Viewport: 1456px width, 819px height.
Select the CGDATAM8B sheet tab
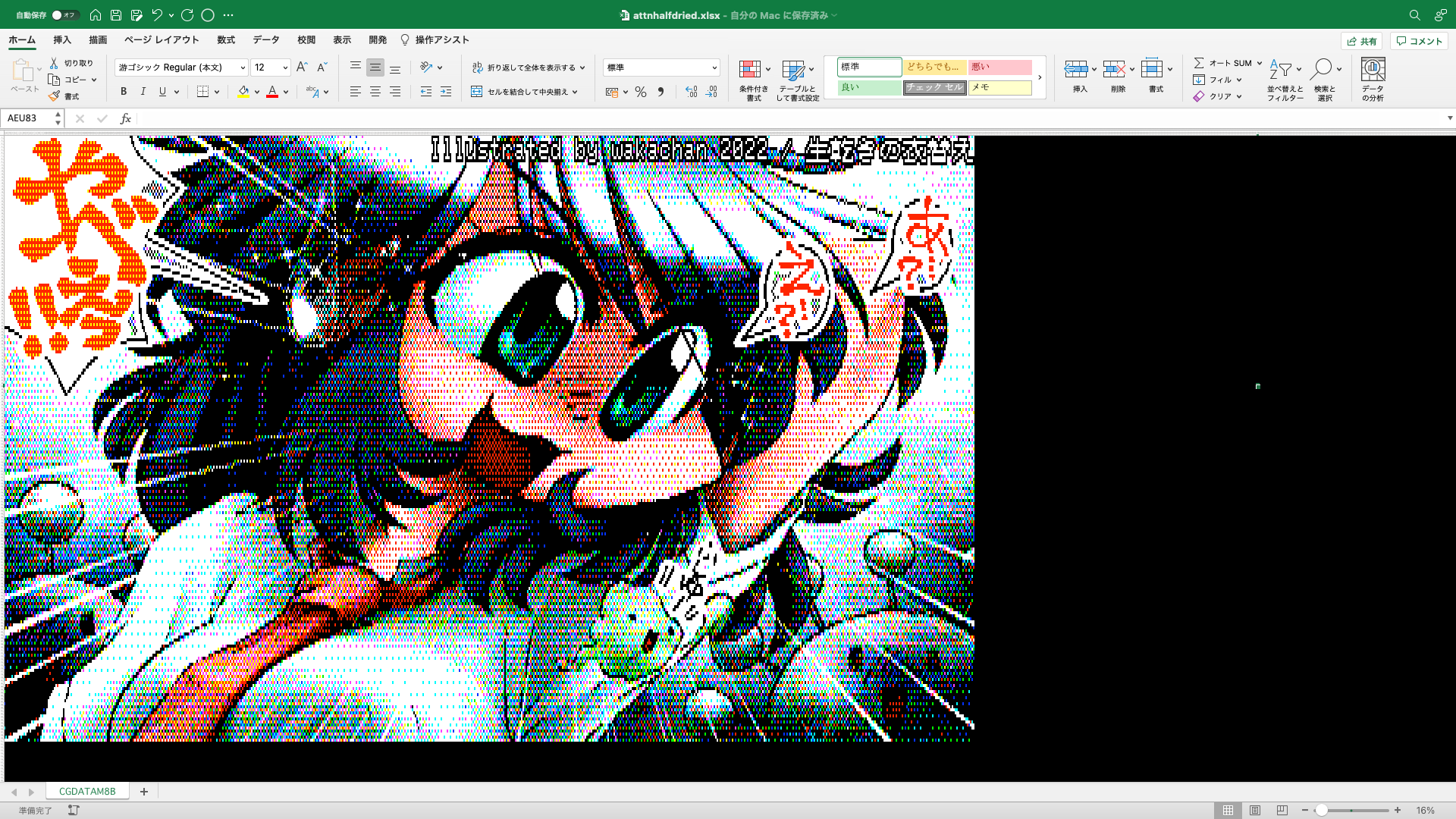(x=87, y=791)
